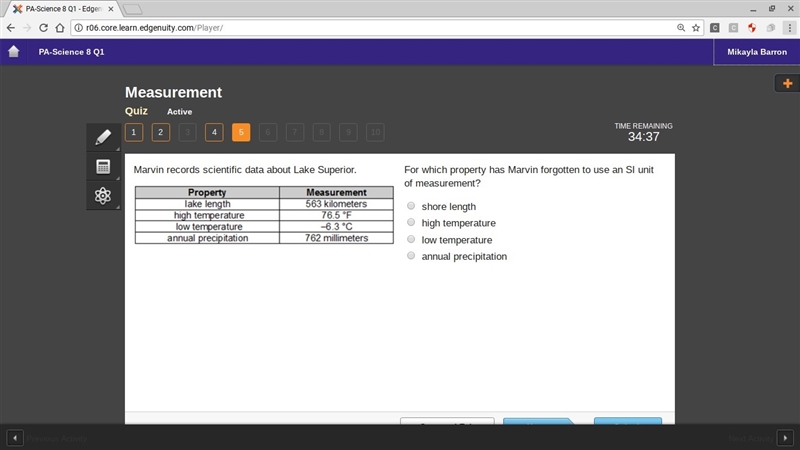
Task: Click the lake length table cell
Action: (207, 204)
